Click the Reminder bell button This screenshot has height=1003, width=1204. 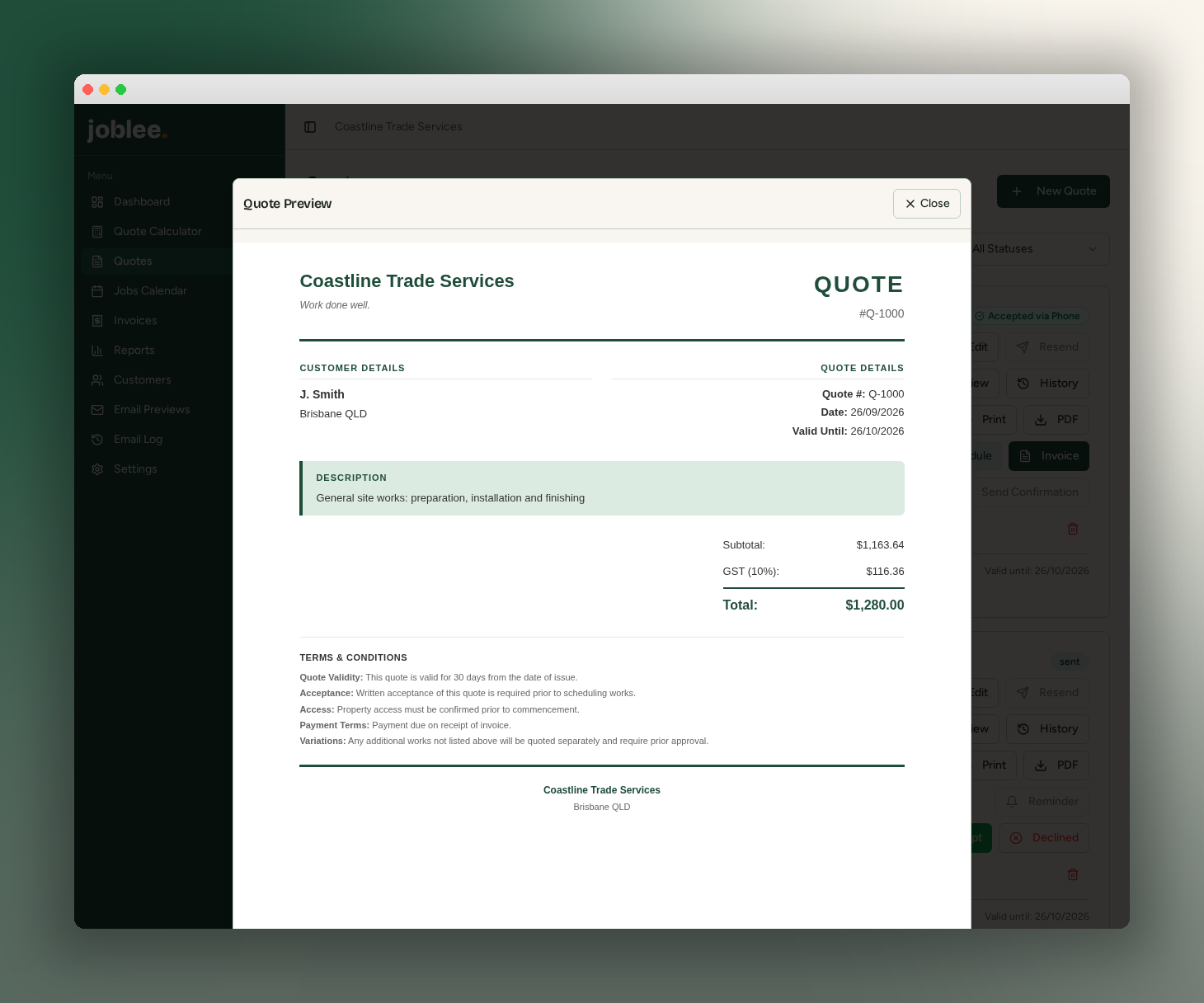click(1042, 802)
